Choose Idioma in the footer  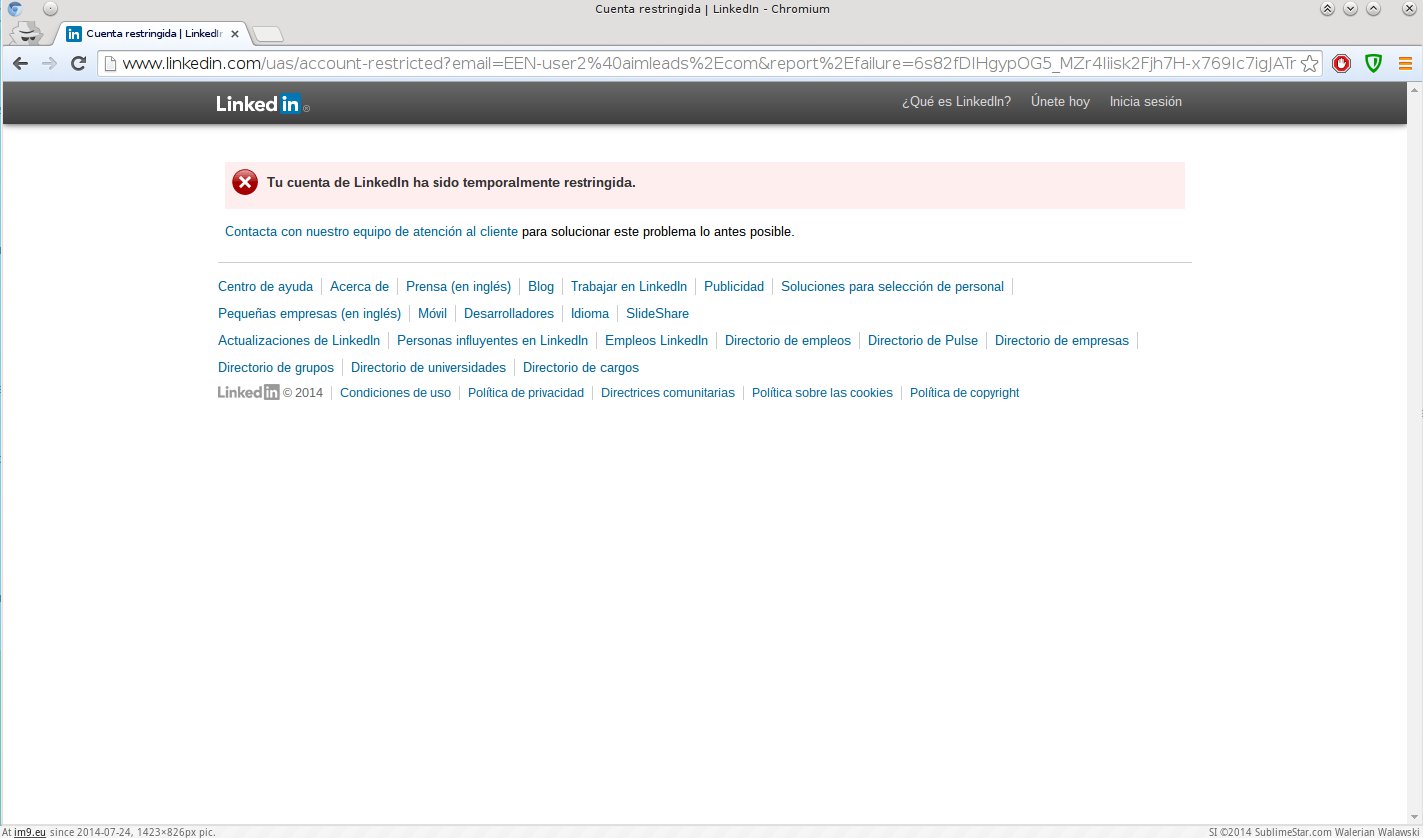pos(590,314)
